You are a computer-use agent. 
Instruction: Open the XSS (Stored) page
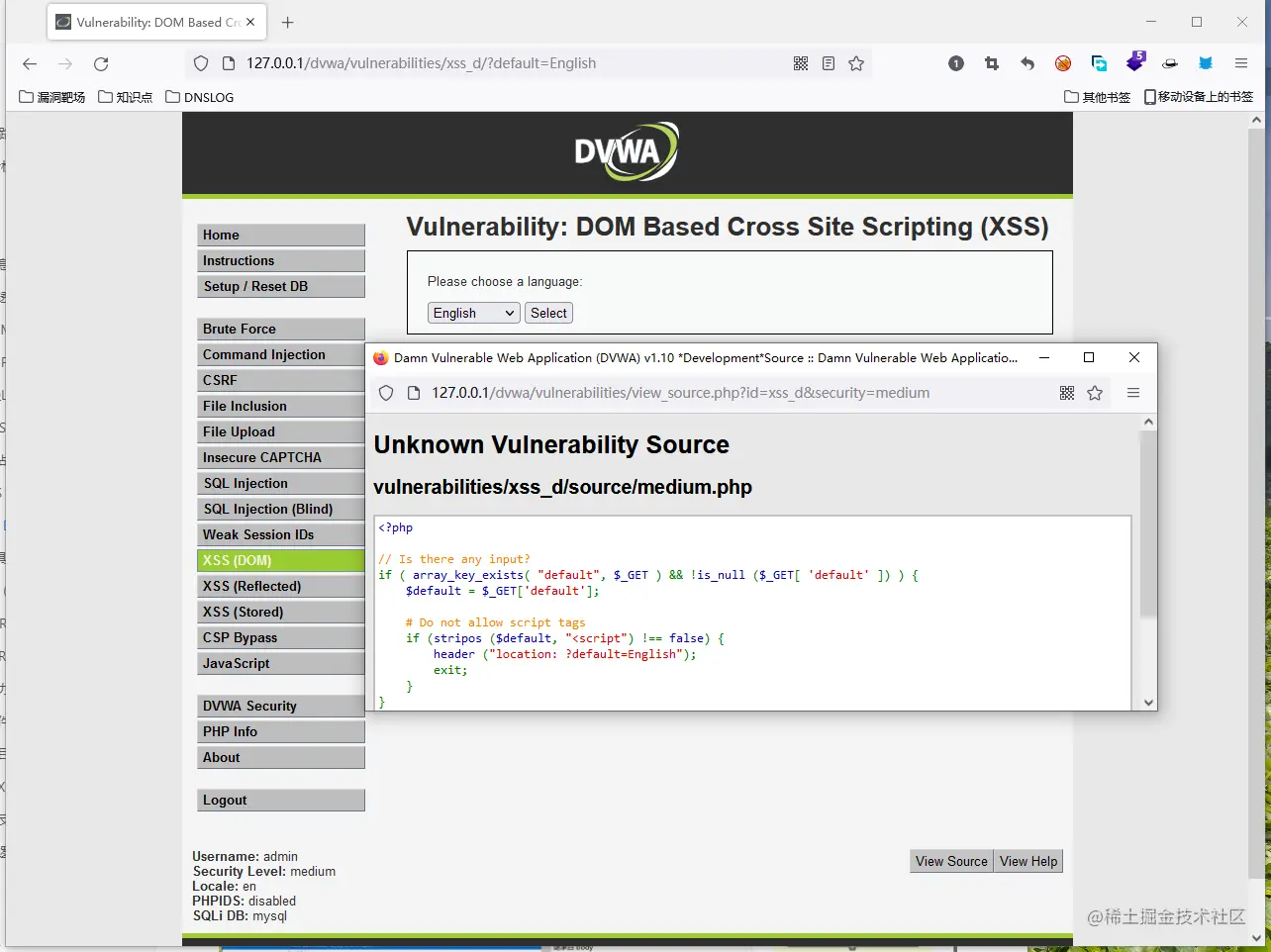(281, 612)
